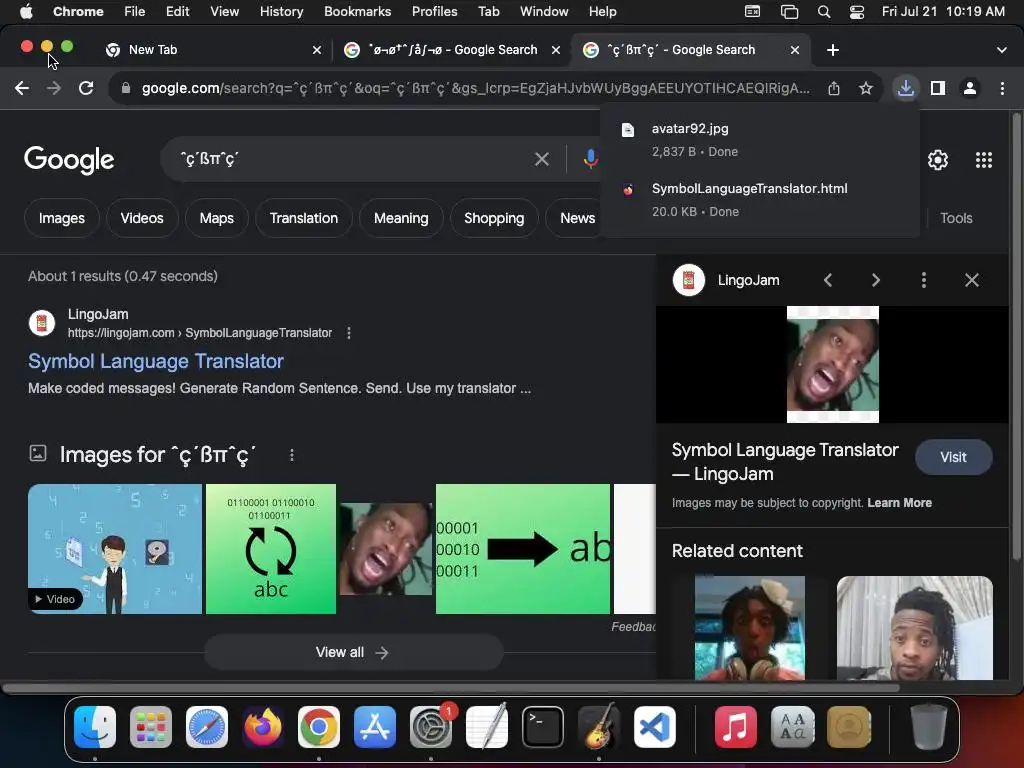Viewport: 1024px width, 768px height.
Task: Open the Bookmarks menu
Action: pyautogui.click(x=357, y=12)
